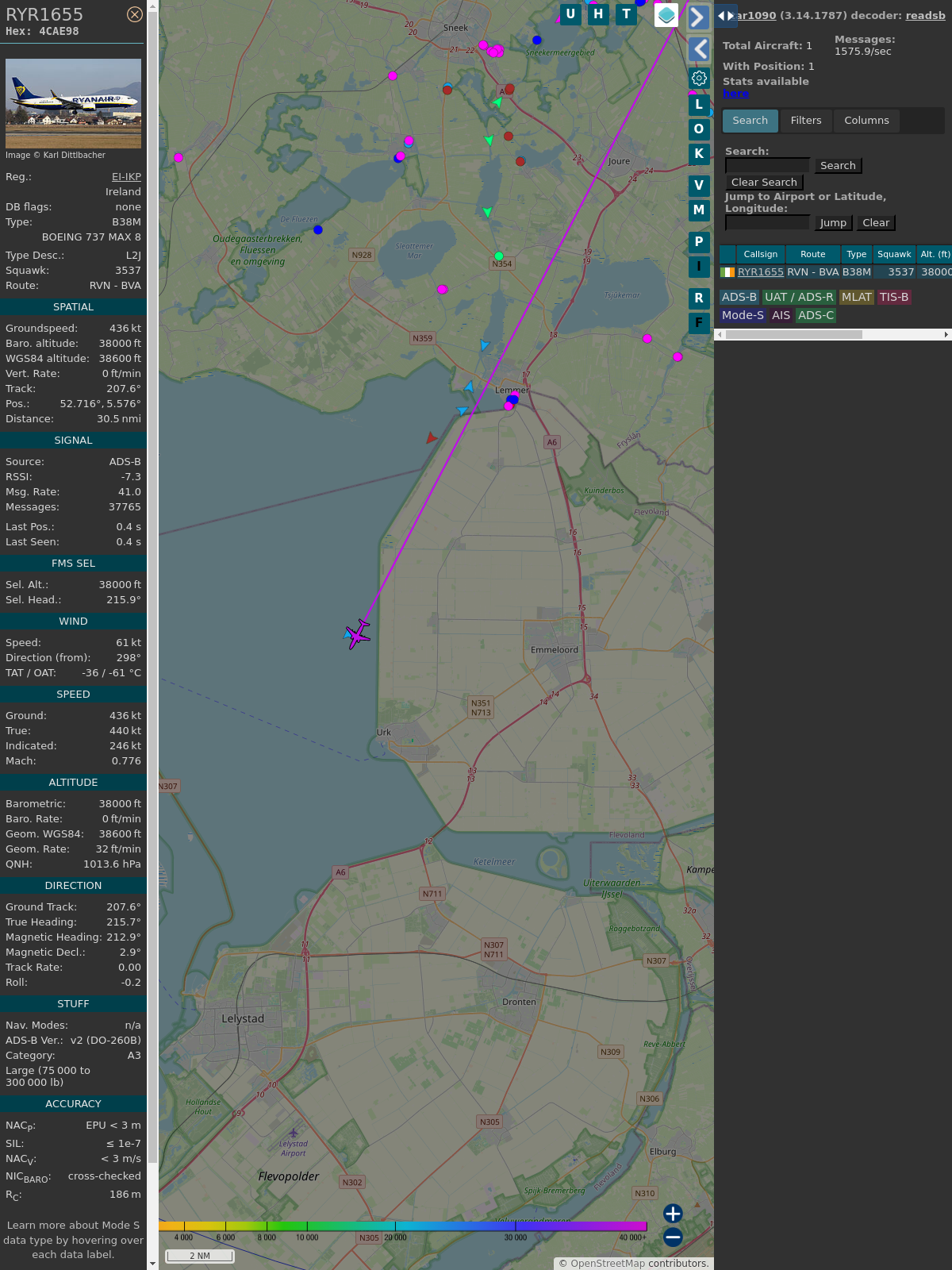952x1270 pixels.
Task: Open the EI-IKP registration link
Action: (x=126, y=177)
